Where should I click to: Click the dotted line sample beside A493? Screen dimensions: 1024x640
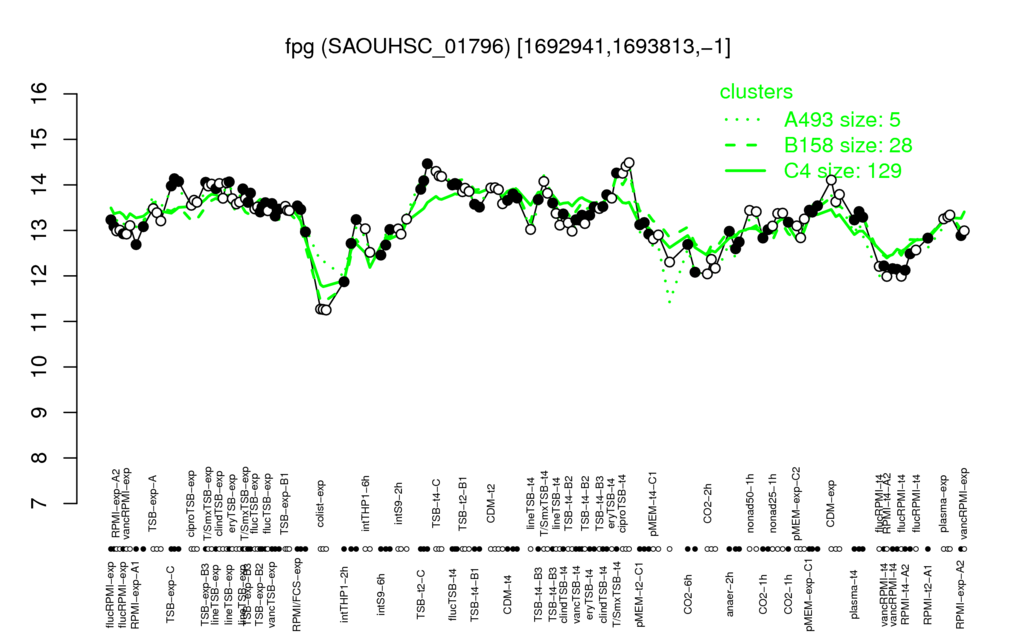coord(745,120)
